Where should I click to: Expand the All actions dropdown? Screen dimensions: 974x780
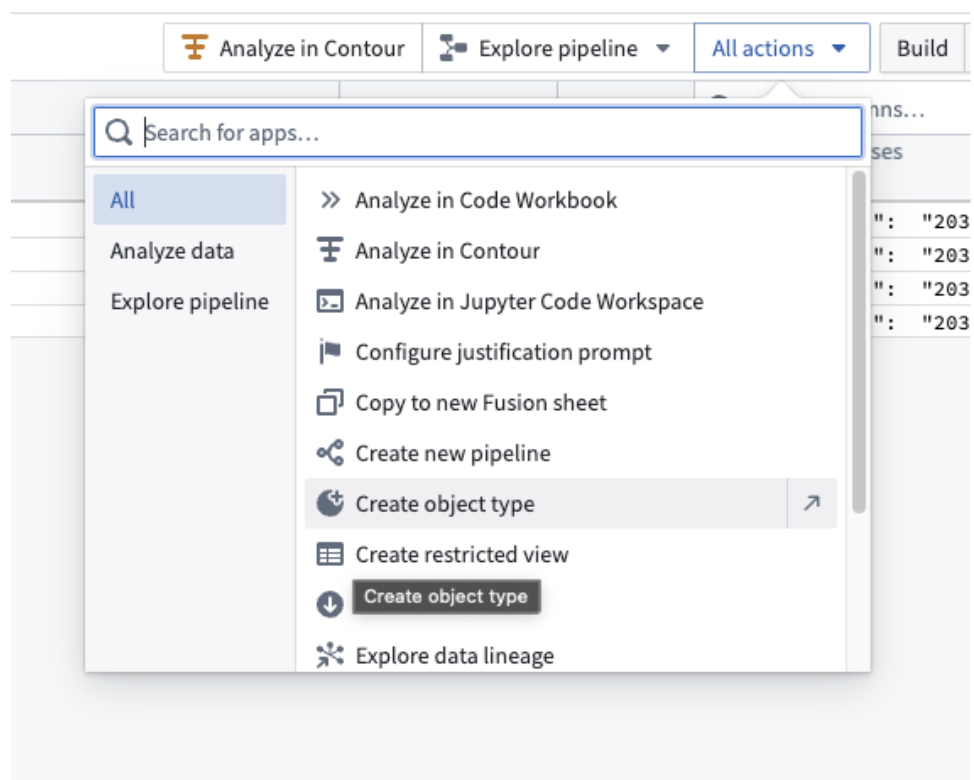pos(781,48)
